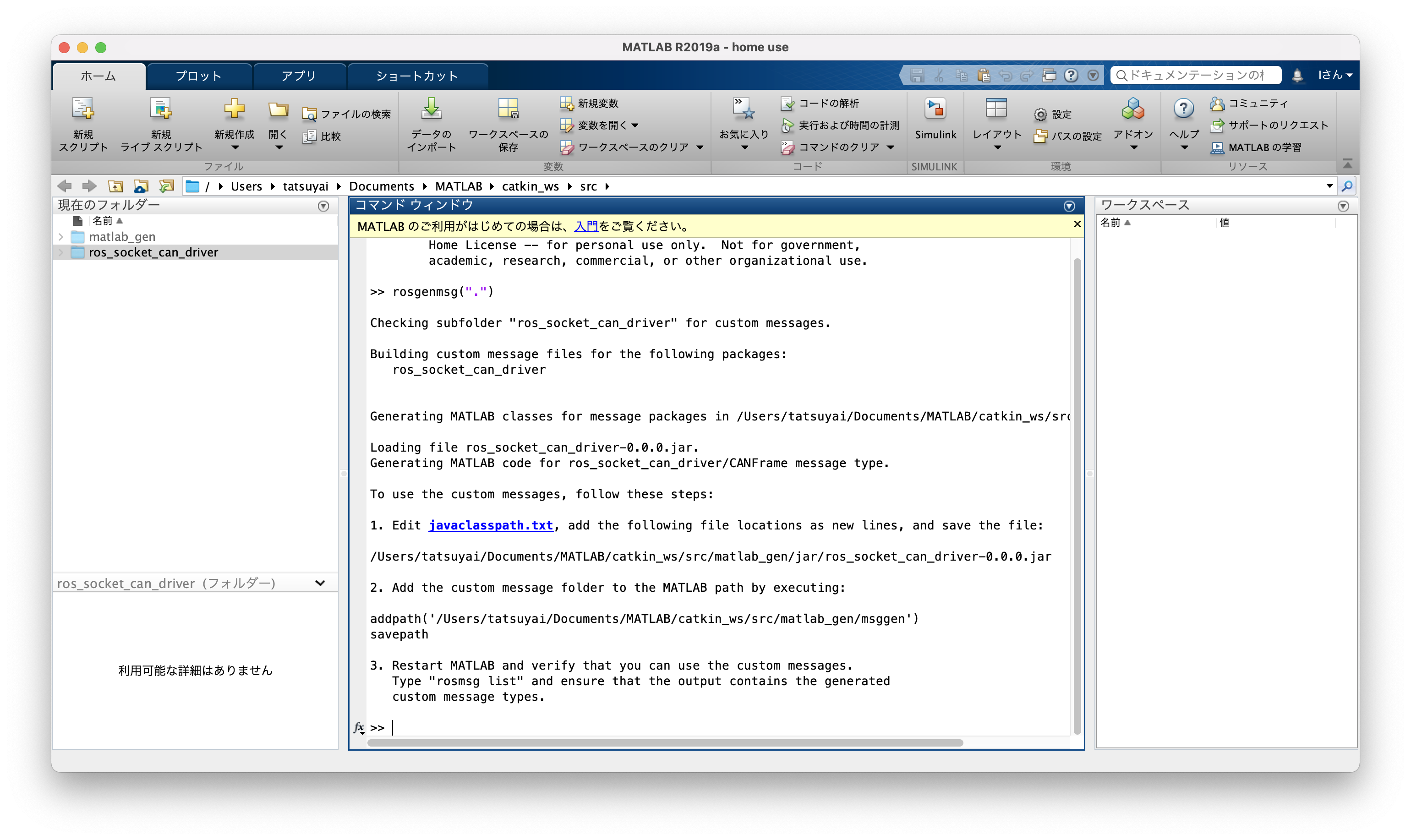
Task: Click 実行および時間の計測 (Run and Time)
Action: pos(840,125)
